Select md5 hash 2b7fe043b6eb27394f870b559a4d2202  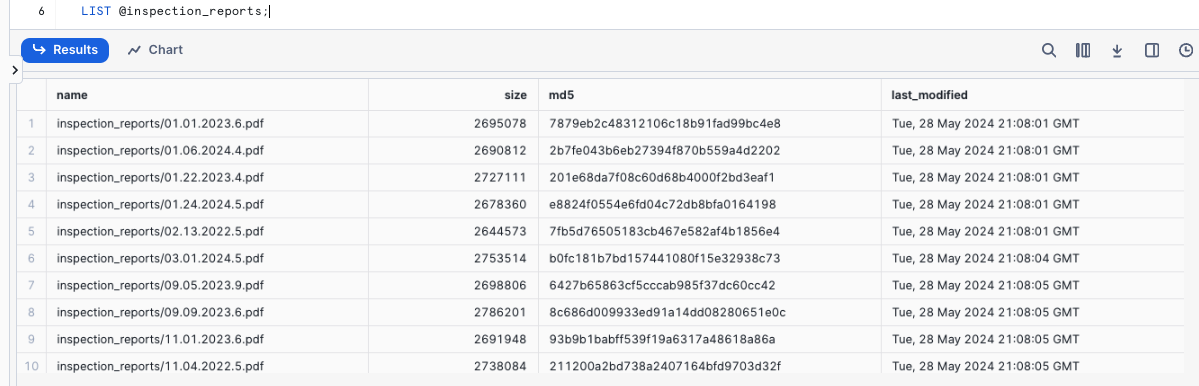coord(710,151)
